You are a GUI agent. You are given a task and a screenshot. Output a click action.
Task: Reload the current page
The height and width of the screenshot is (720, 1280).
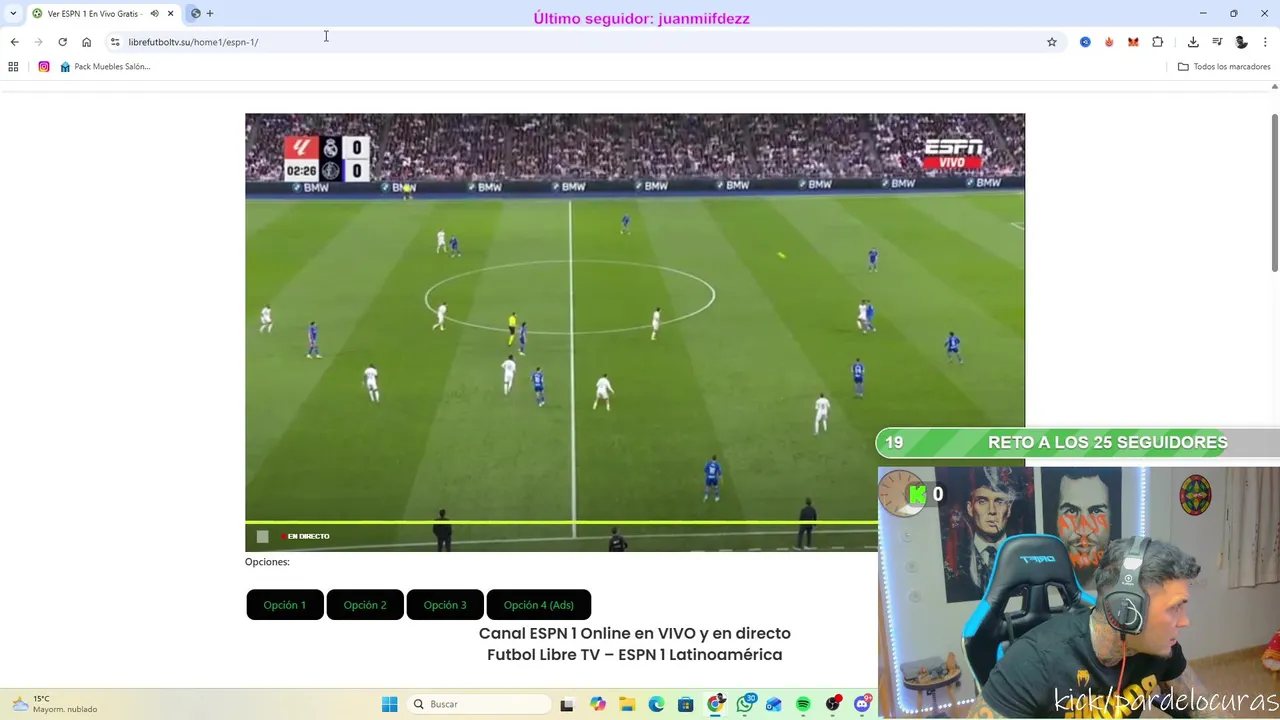pyautogui.click(x=62, y=42)
